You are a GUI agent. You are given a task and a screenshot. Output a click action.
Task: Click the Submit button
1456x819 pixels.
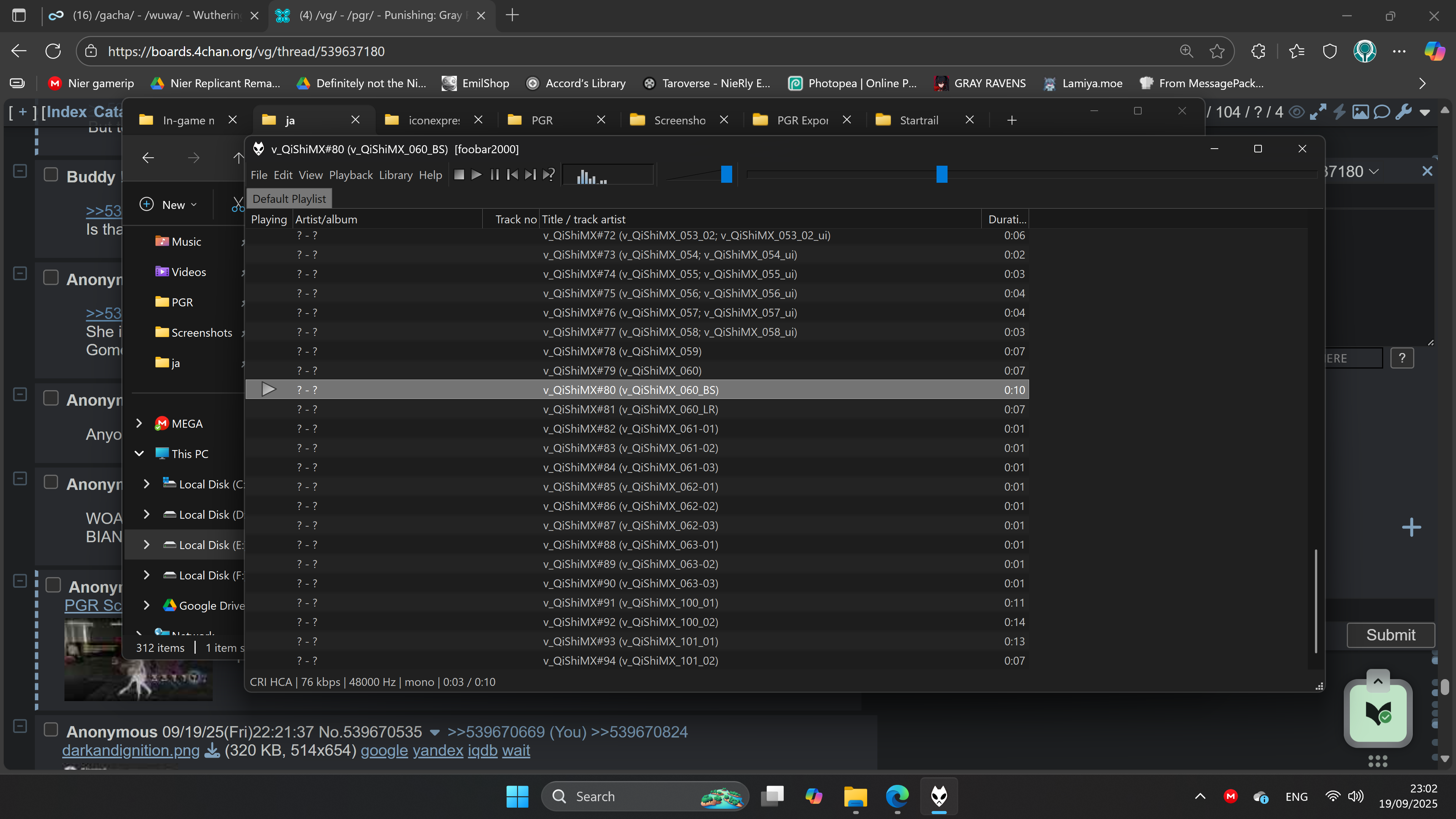tap(1390, 635)
